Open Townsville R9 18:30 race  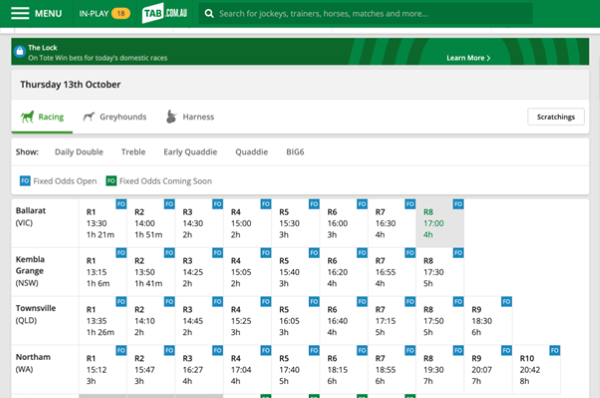pyautogui.click(x=488, y=321)
